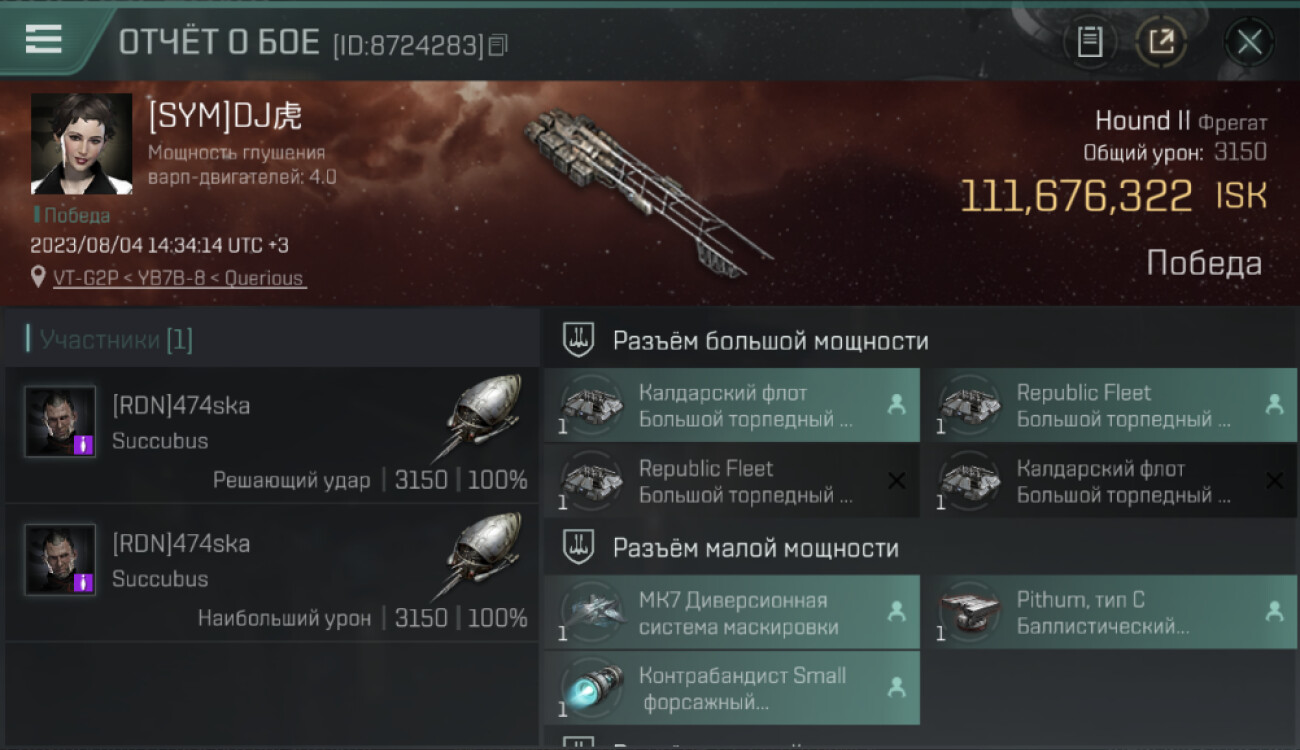
Task: Open the [SYM]DJ pilot portrait
Action: pyautogui.click(x=82, y=144)
